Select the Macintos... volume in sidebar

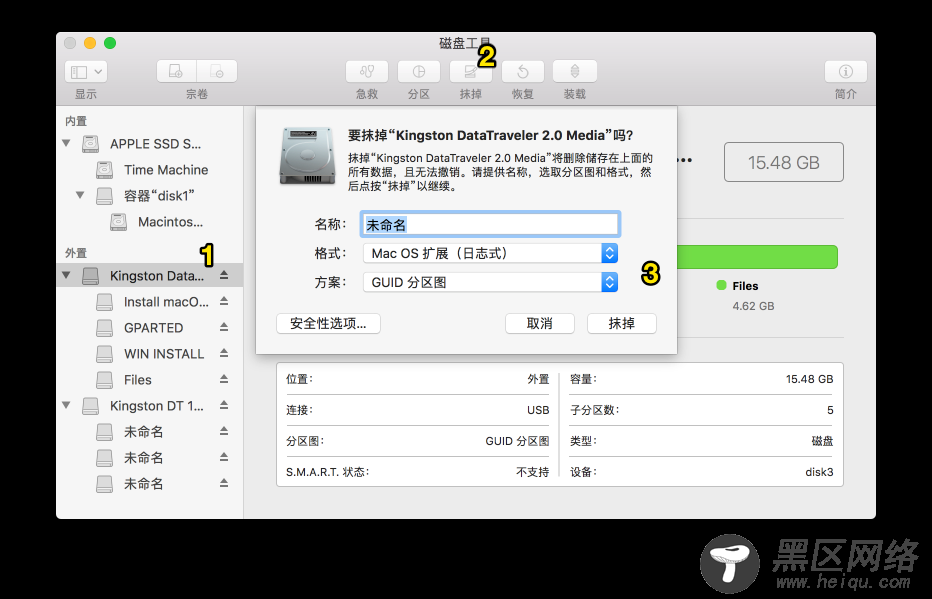[x=170, y=222]
